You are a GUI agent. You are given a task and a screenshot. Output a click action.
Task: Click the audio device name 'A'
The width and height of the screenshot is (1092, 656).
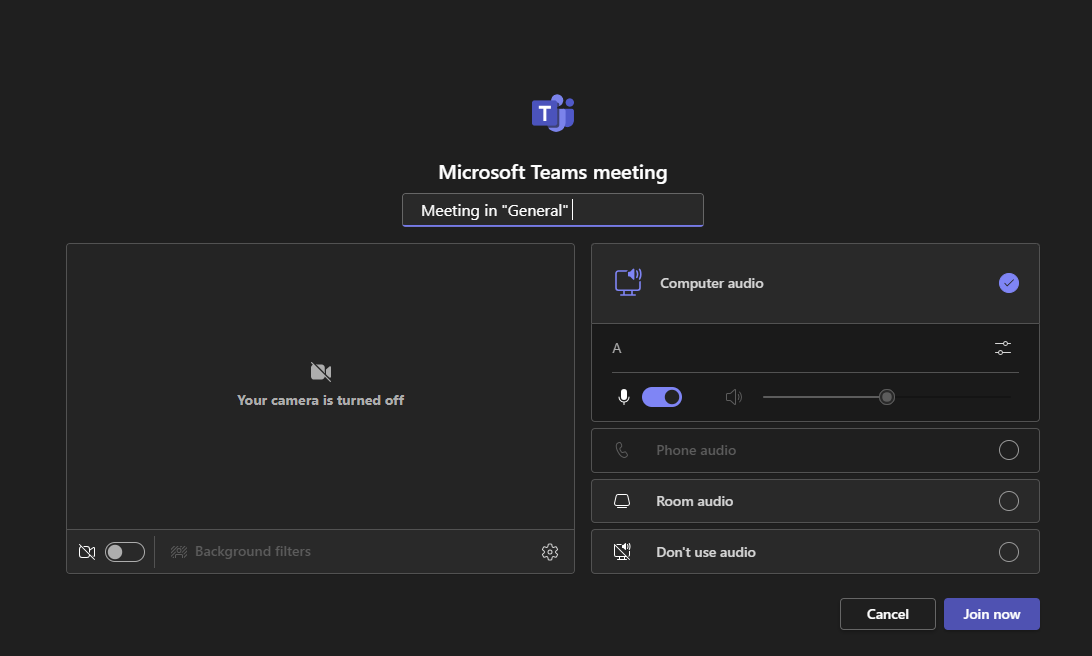(616, 348)
